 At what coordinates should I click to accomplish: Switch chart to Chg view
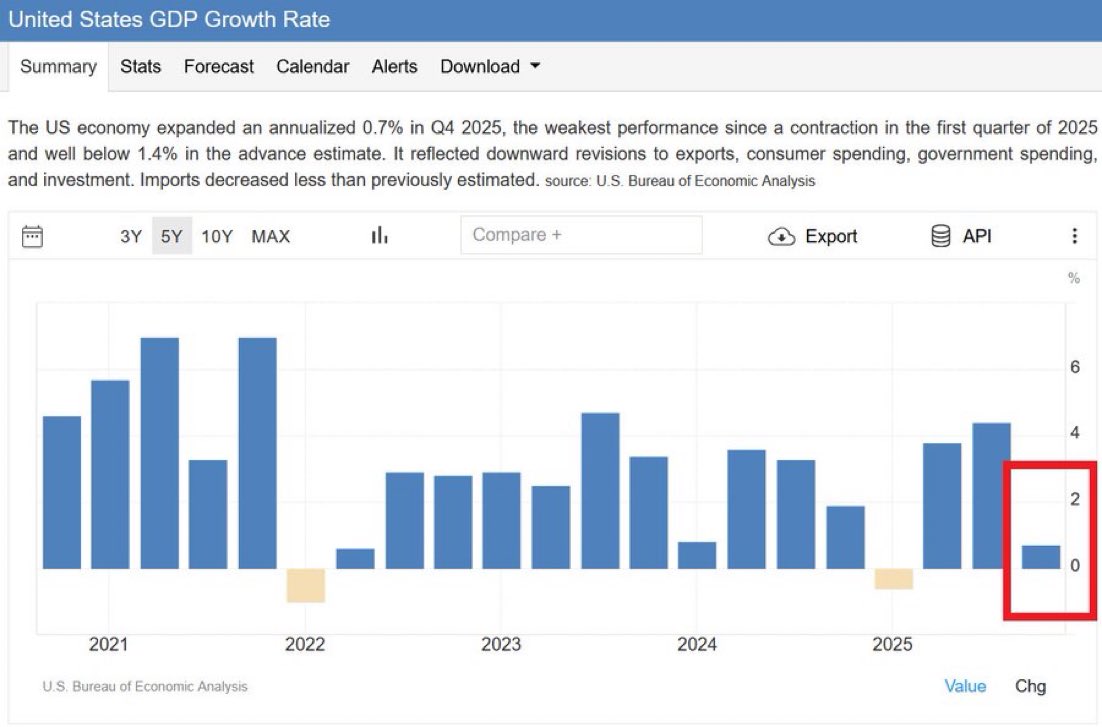[1030, 686]
